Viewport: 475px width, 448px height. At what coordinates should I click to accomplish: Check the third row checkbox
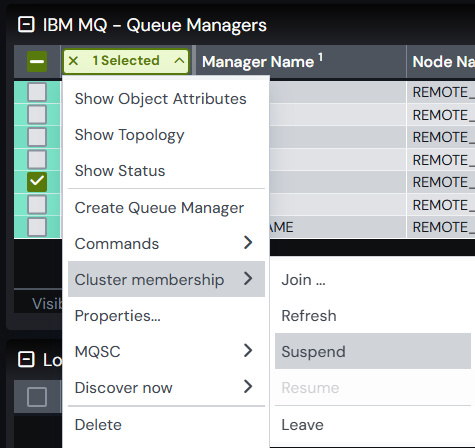pos(37,137)
